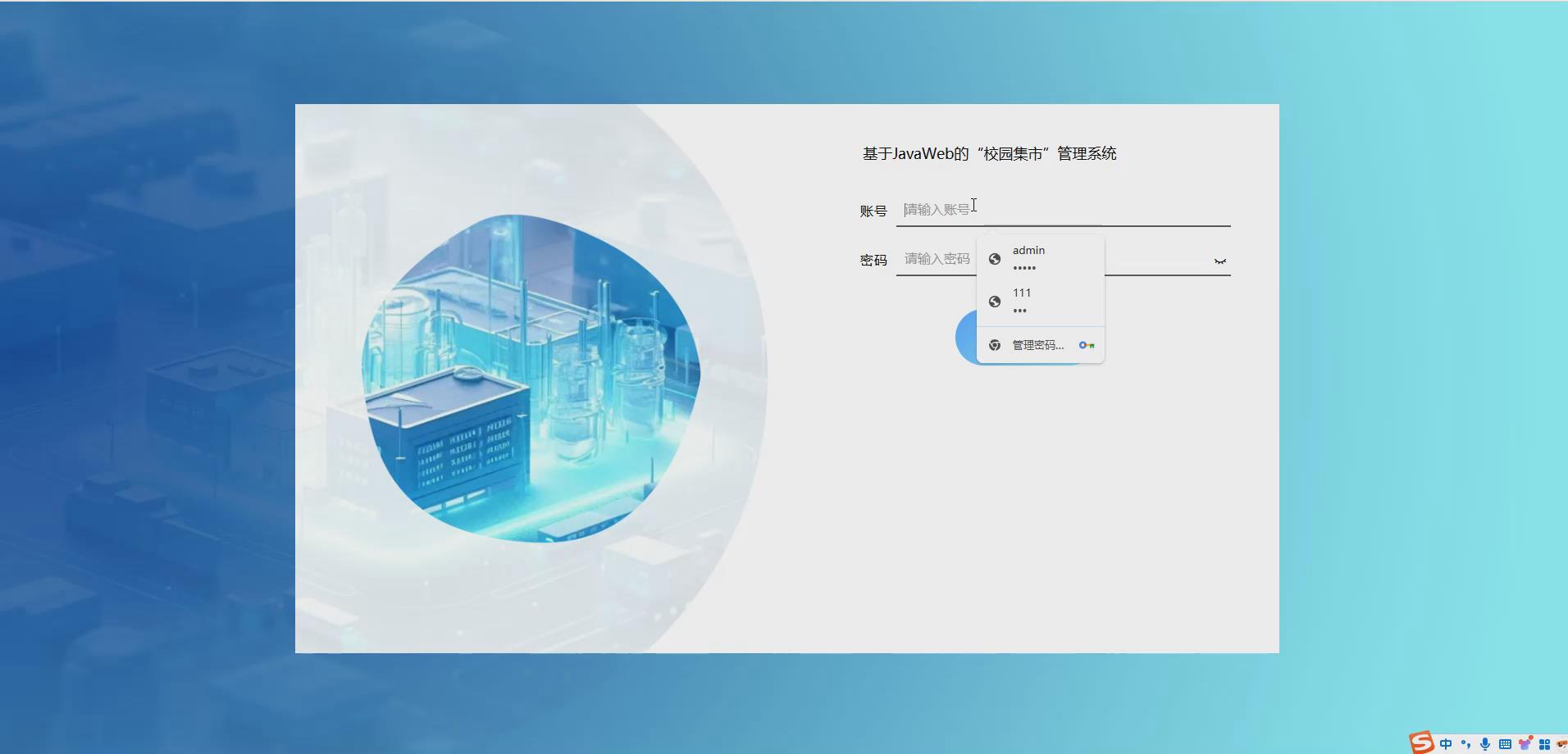1568x754 pixels.
Task: Open the 管理密码 manage passwords option
Action: pyautogui.click(x=1038, y=345)
